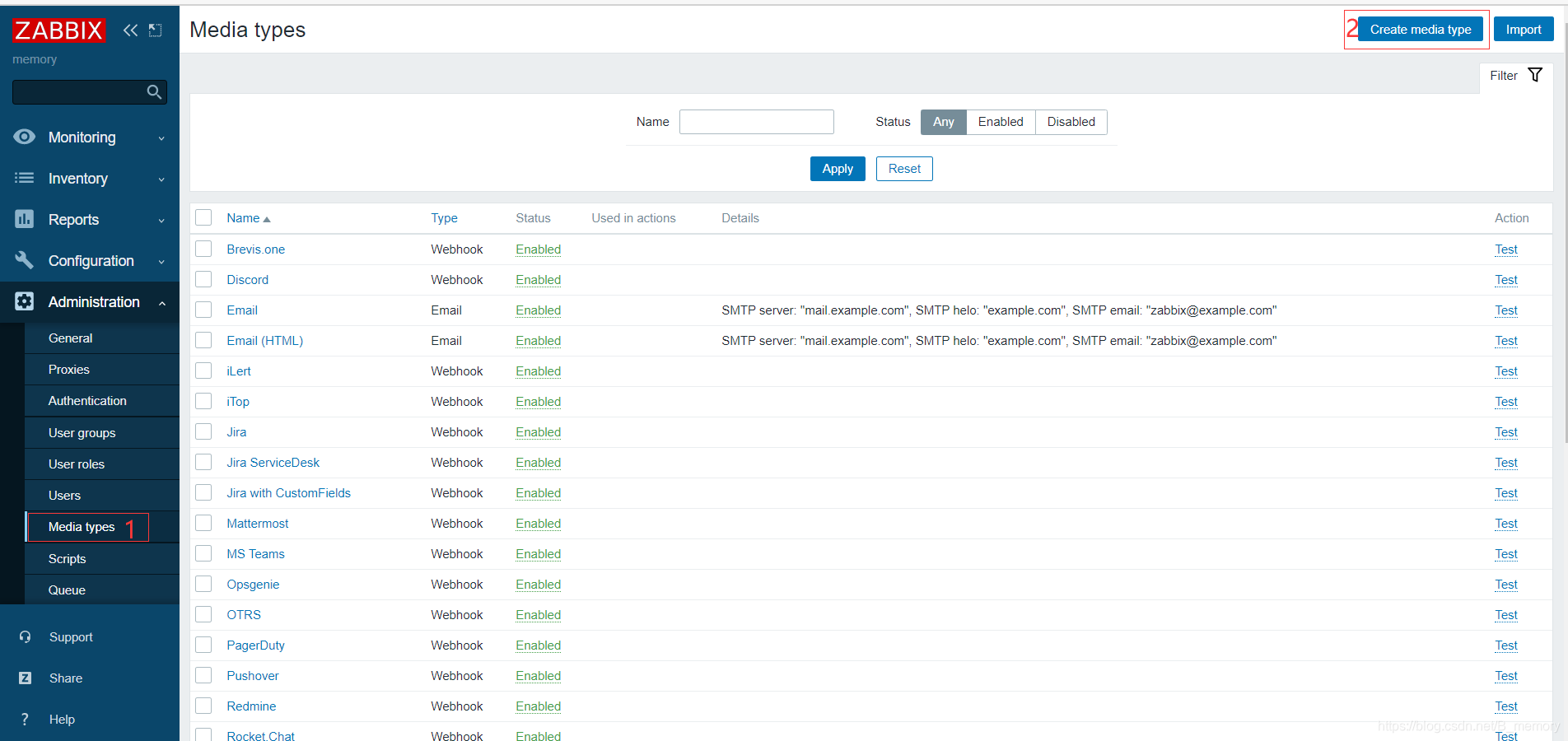
Task: Expand the Reports menu chevron
Action: pos(161,221)
